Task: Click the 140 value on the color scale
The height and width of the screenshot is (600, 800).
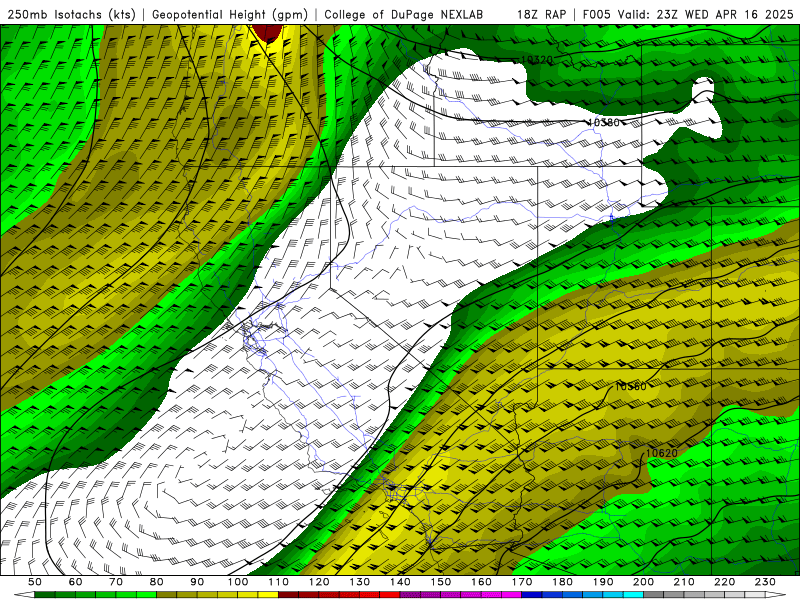Action: 401,582
